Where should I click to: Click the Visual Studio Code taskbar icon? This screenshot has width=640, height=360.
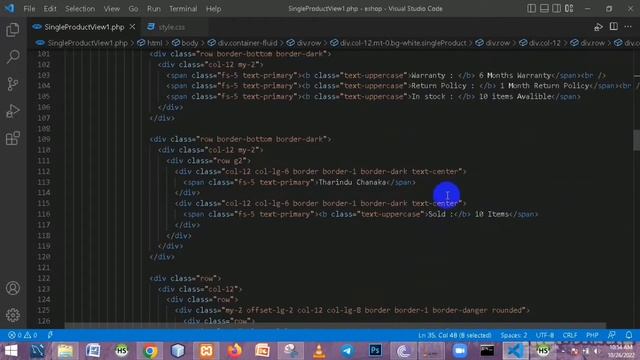point(515,351)
